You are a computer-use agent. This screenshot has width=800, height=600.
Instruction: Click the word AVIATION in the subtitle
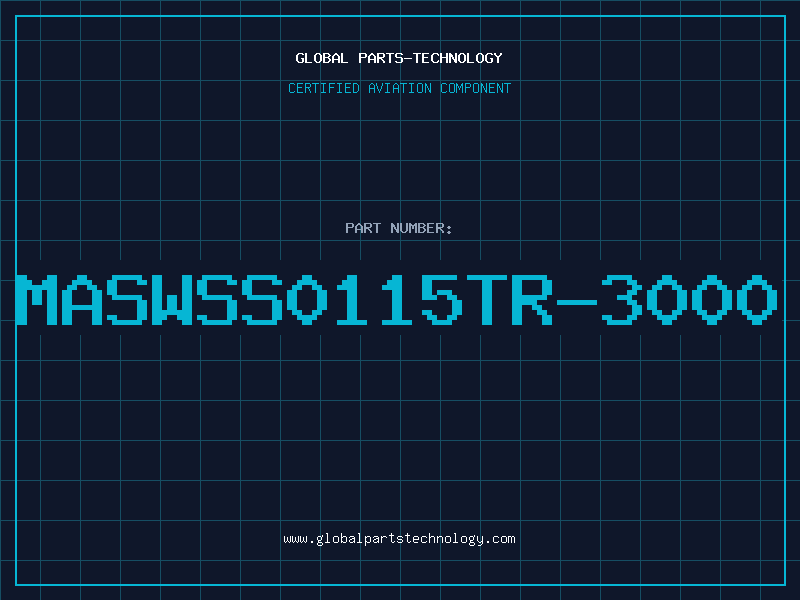pos(400,88)
